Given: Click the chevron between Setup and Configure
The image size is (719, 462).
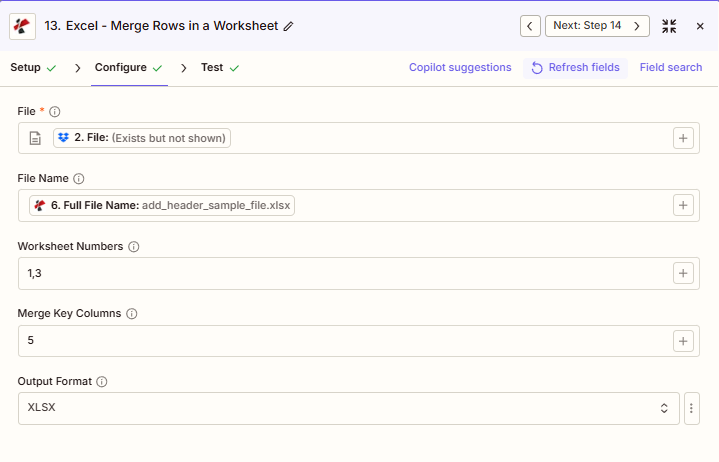Looking at the screenshot, I should point(77,68).
